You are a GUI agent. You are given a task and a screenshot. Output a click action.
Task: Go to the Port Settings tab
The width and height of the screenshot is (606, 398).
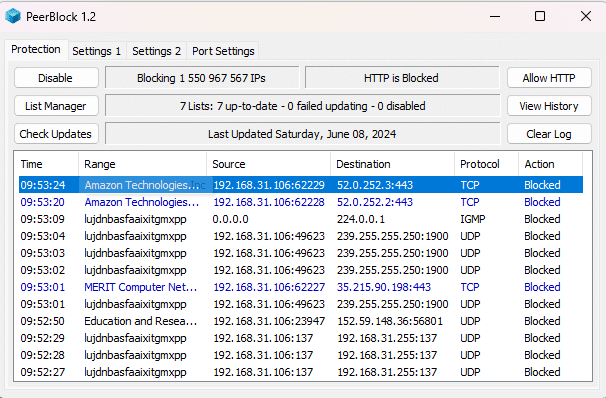point(223,51)
